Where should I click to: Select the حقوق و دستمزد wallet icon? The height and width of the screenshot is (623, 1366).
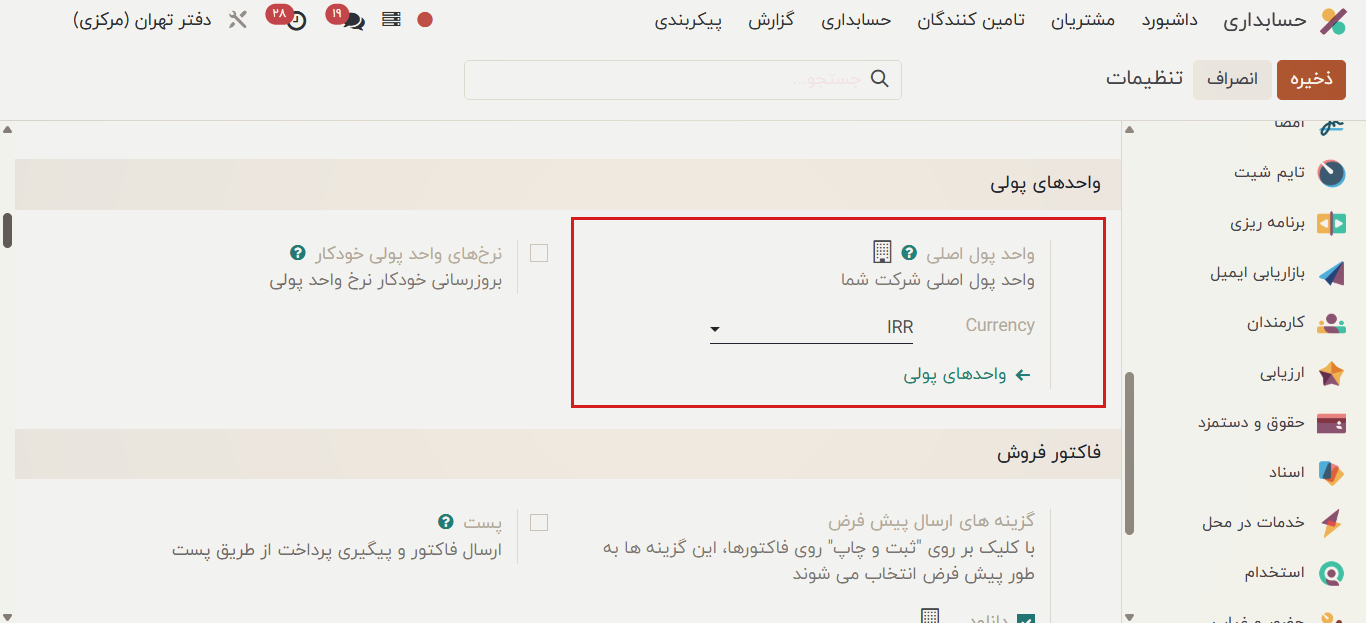coord(1331,423)
